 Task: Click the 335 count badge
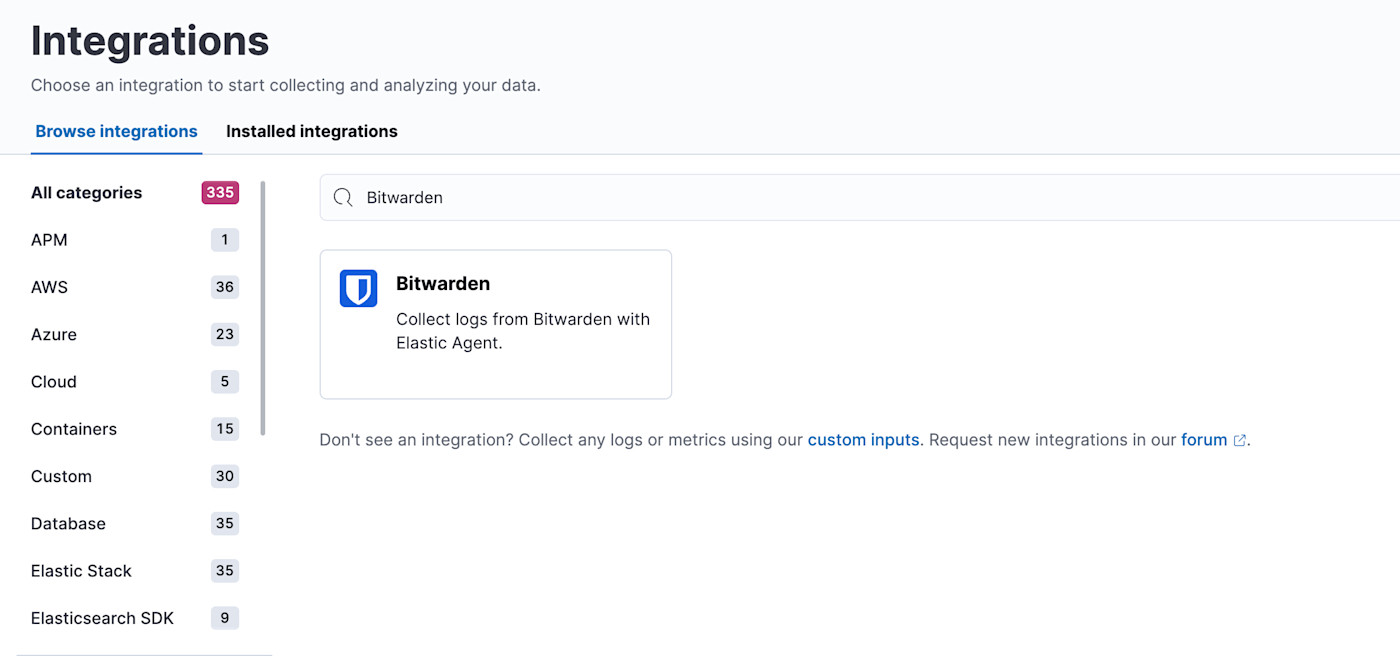coord(220,192)
